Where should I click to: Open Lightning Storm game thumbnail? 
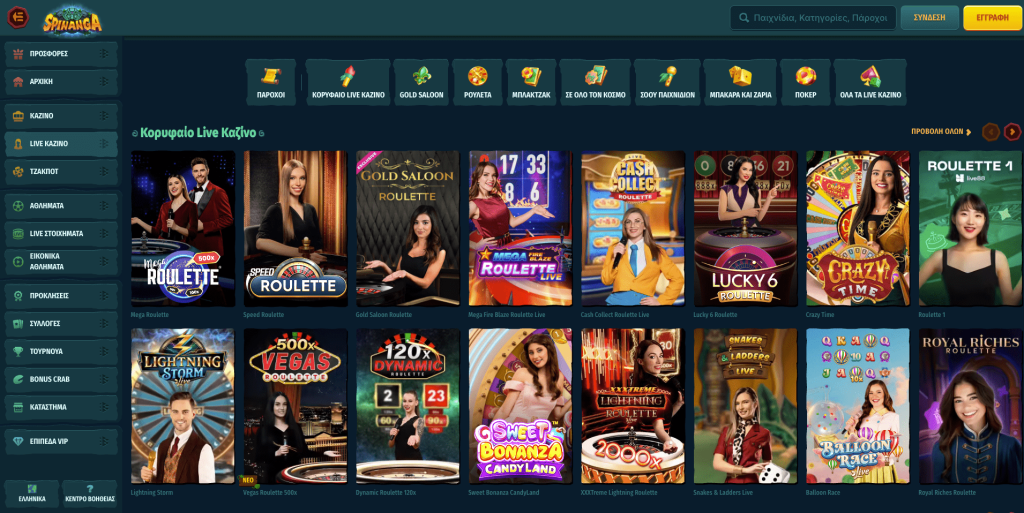pyautogui.click(x=183, y=406)
